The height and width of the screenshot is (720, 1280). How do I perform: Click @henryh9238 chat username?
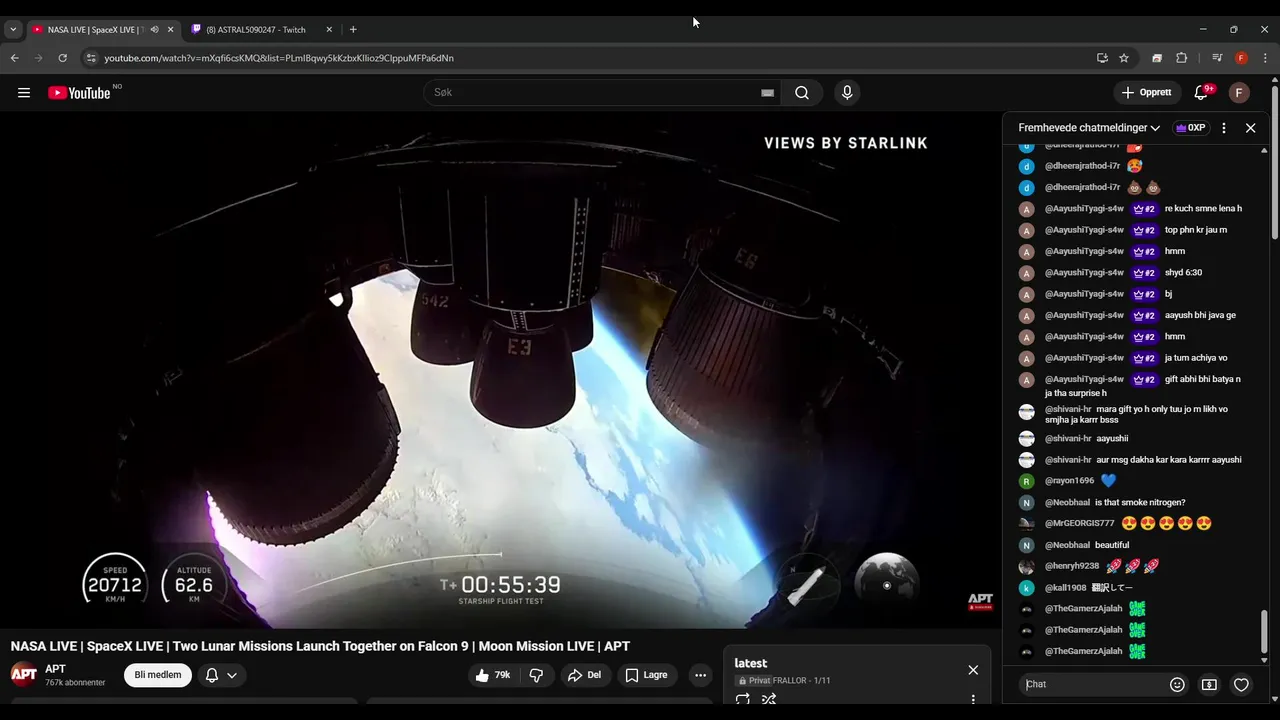(x=1072, y=566)
